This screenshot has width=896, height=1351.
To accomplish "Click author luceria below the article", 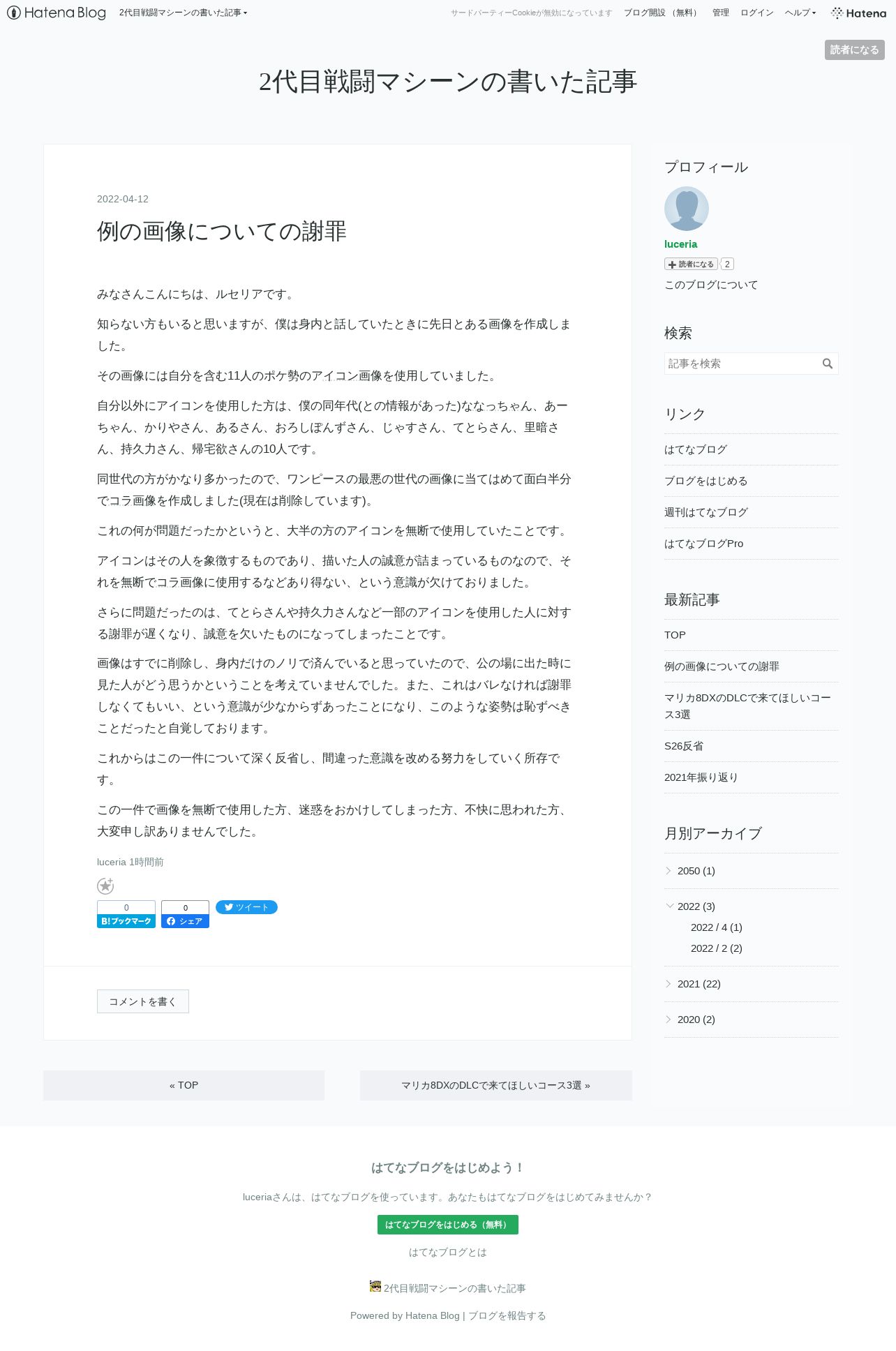I will (112, 862).
